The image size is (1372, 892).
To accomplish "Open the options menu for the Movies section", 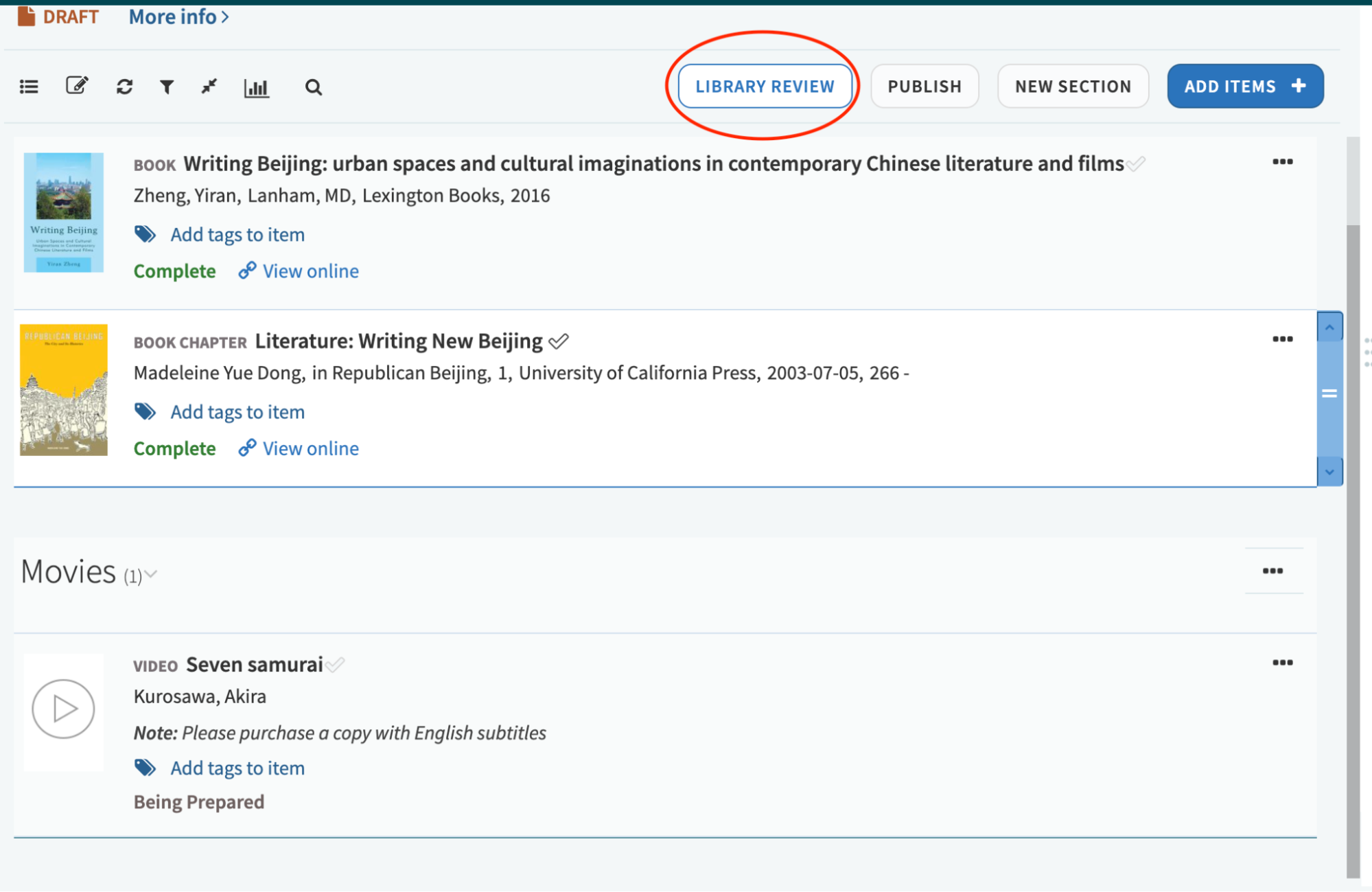I will tap(1274, 570).
